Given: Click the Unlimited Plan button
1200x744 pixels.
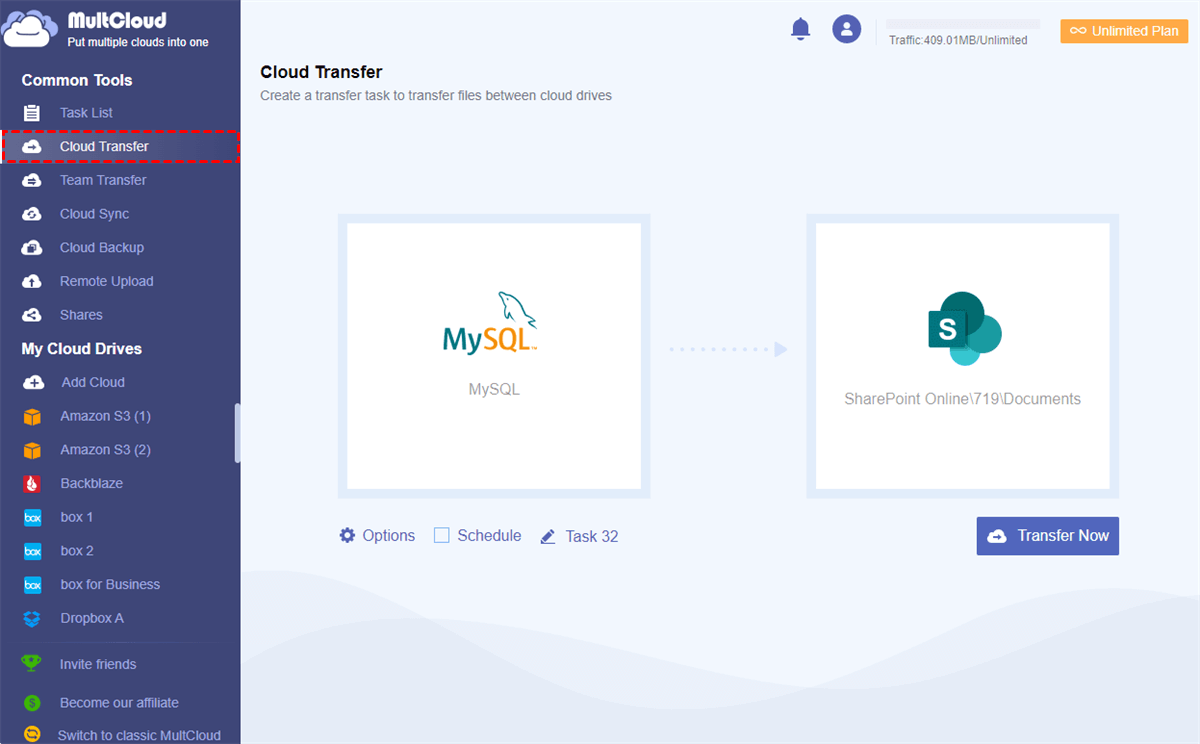Looking at the screenshot, I should pyautogui.click(x=1124, y=31).
